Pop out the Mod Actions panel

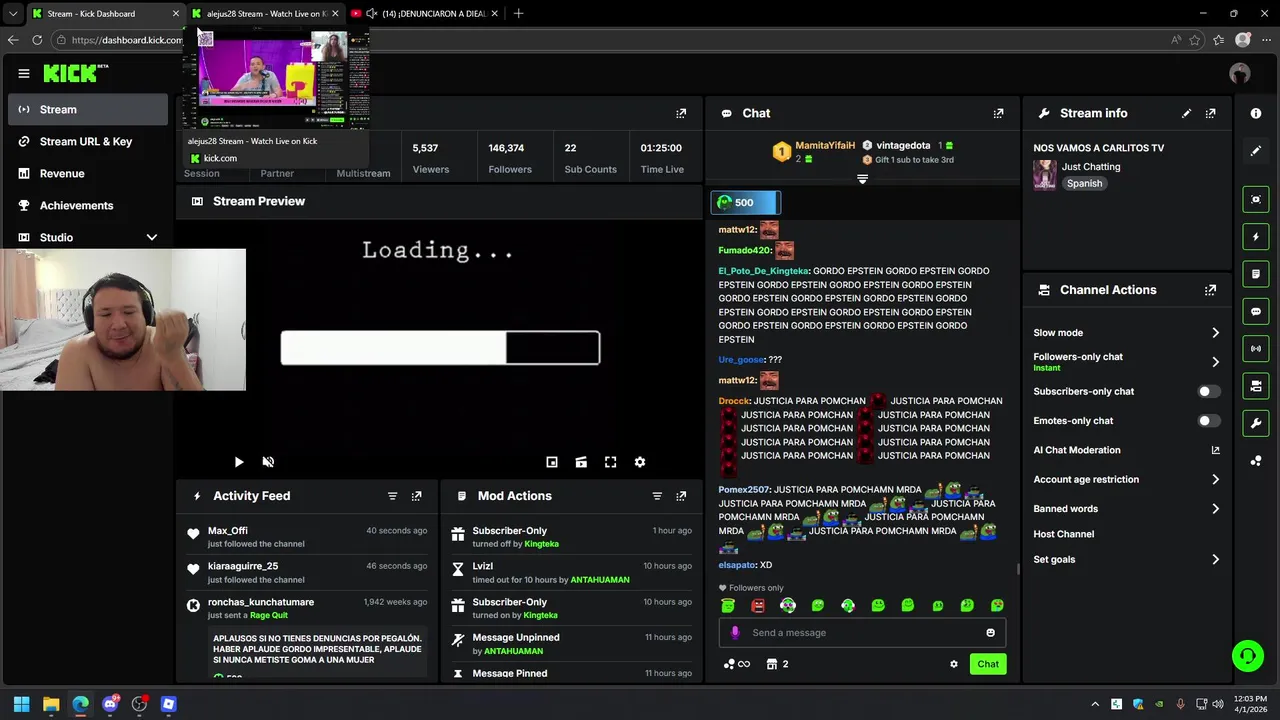(681, 496)
